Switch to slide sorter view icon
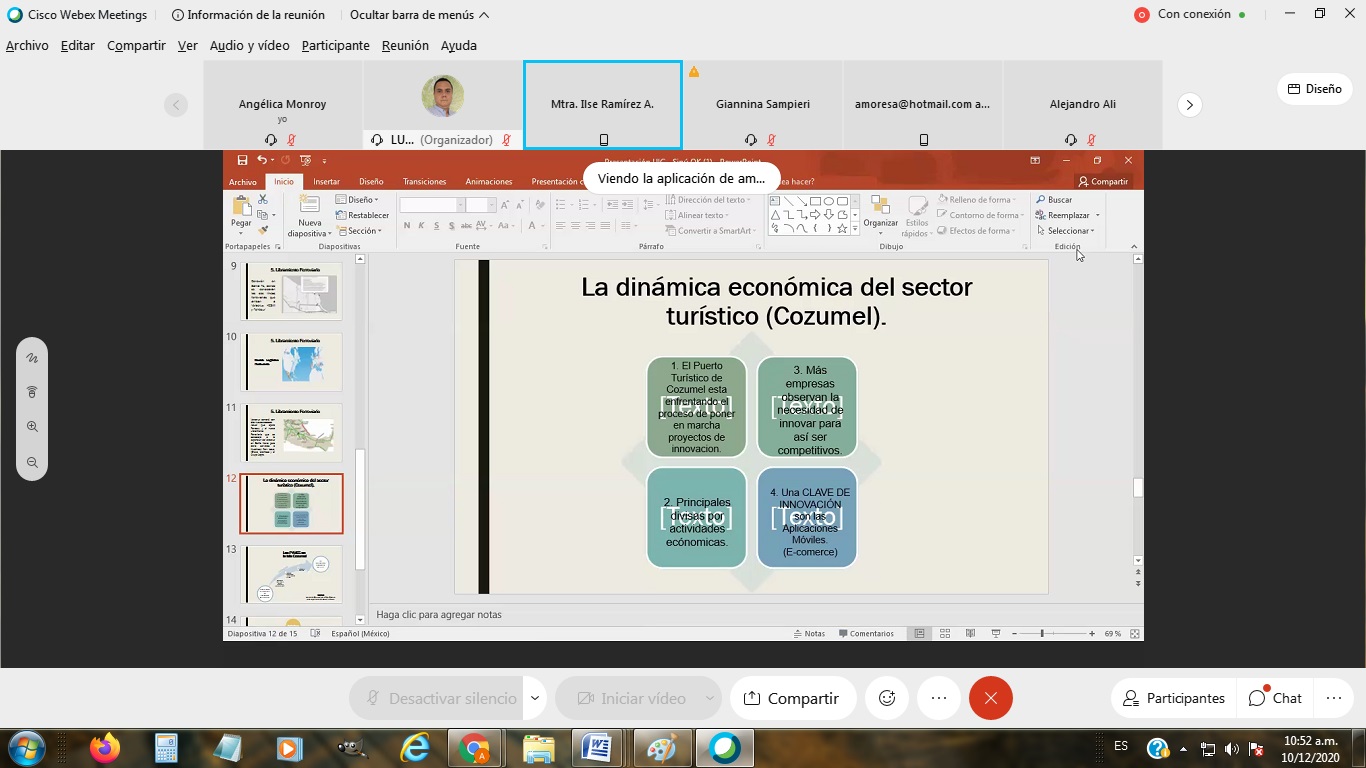1366x768 pixels. [x=945, y=634]
